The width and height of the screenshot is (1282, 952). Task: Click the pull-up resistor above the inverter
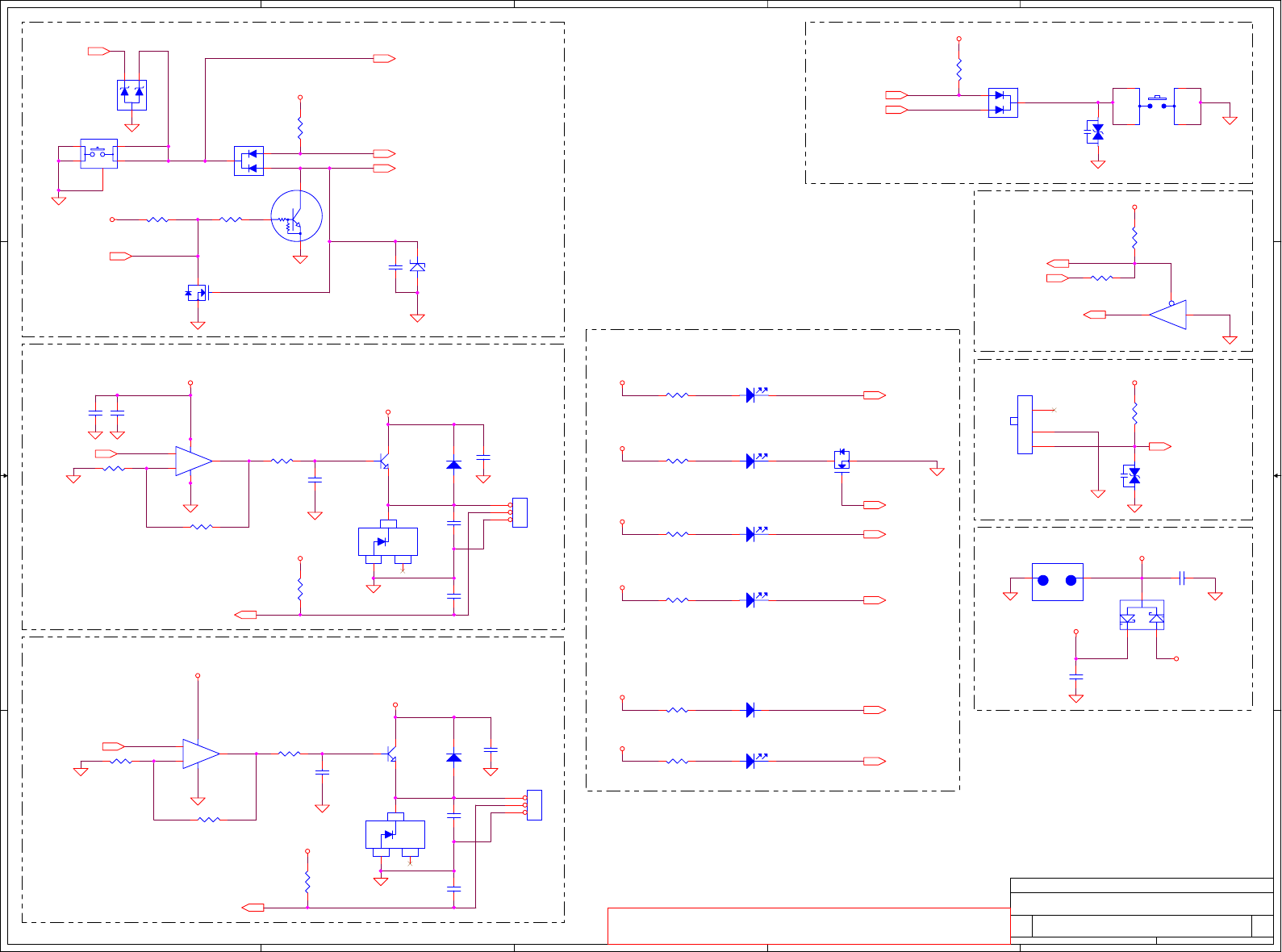coord(1134,239)
